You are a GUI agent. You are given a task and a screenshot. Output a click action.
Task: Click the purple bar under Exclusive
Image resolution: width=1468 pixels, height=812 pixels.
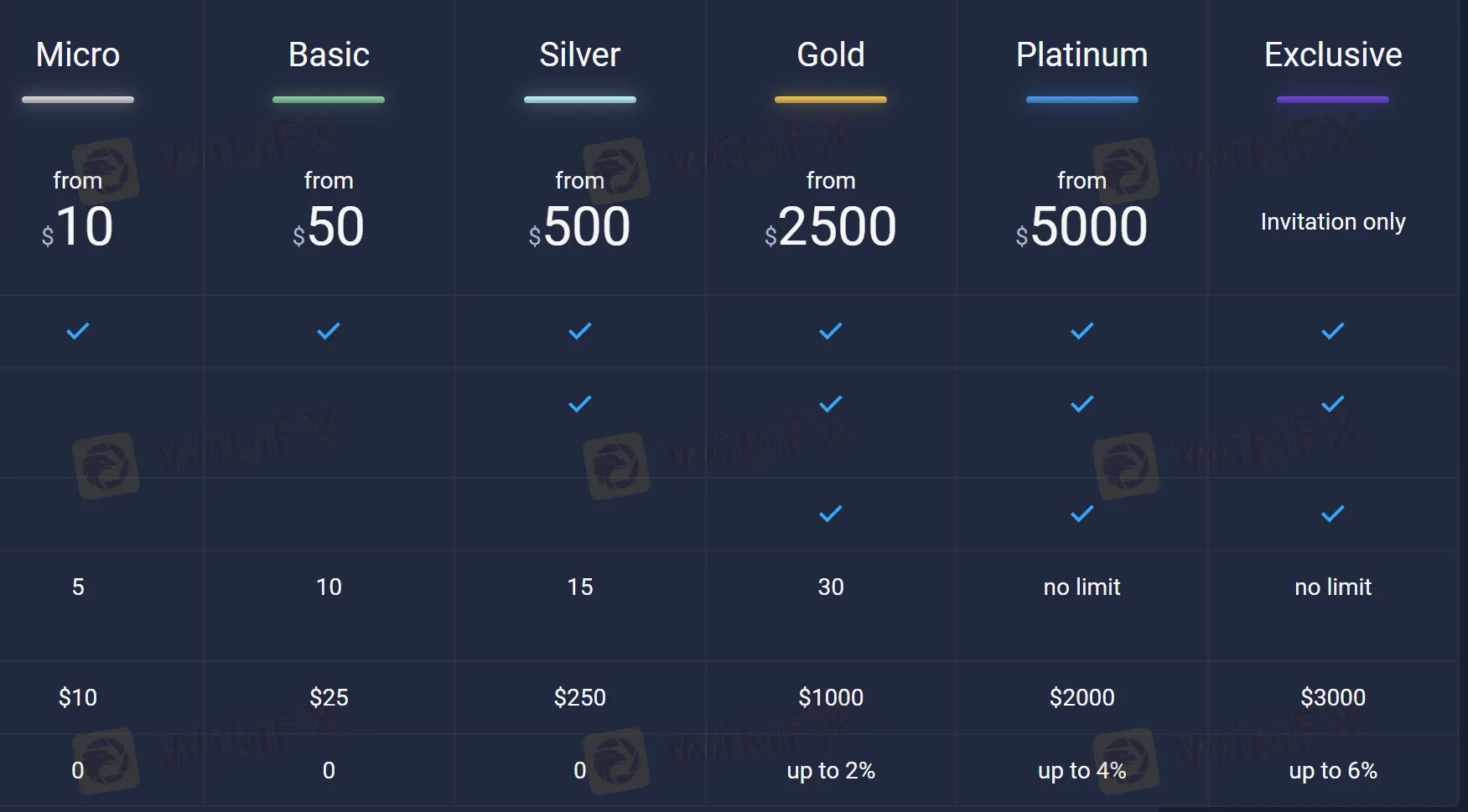tap(1333, 100)
